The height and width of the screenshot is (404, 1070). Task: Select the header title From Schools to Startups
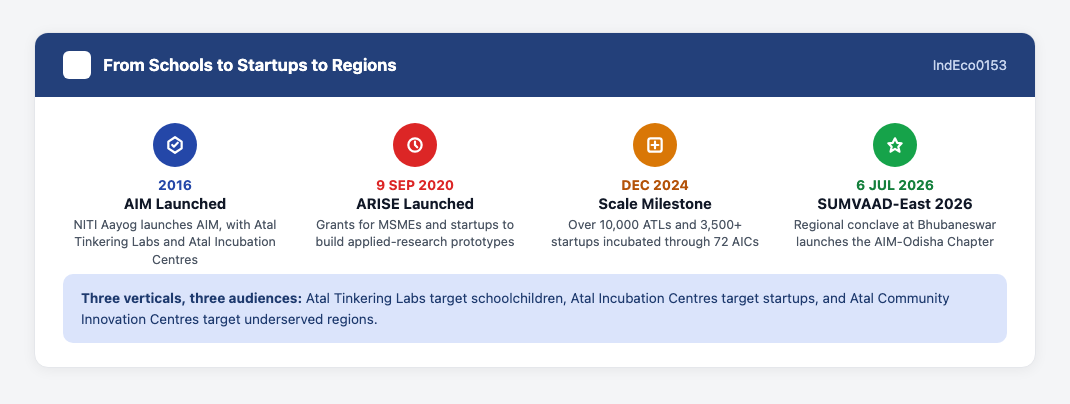[x=250, y=66]
